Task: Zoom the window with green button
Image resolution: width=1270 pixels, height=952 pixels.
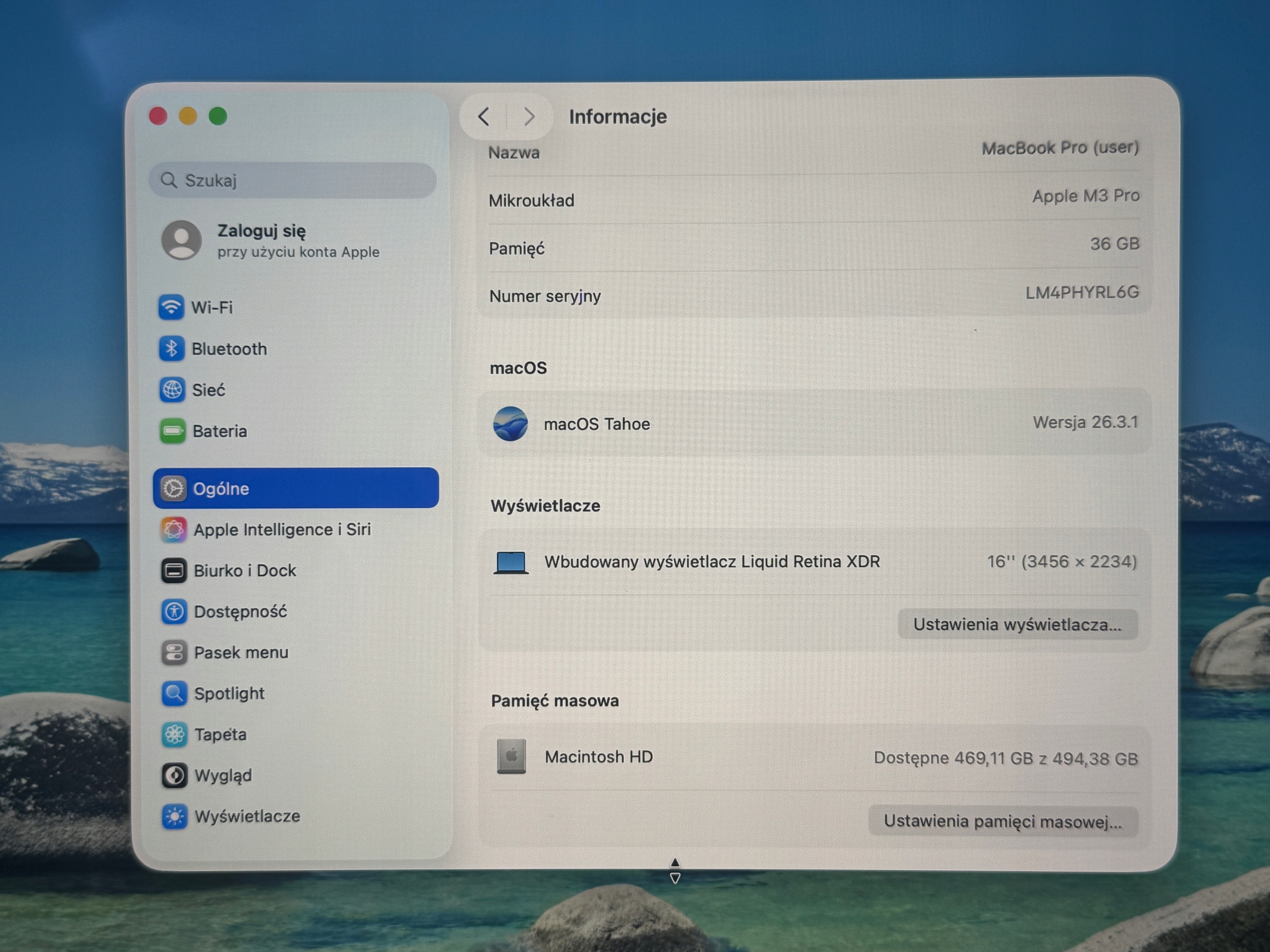Action: [x=218, y=116]
